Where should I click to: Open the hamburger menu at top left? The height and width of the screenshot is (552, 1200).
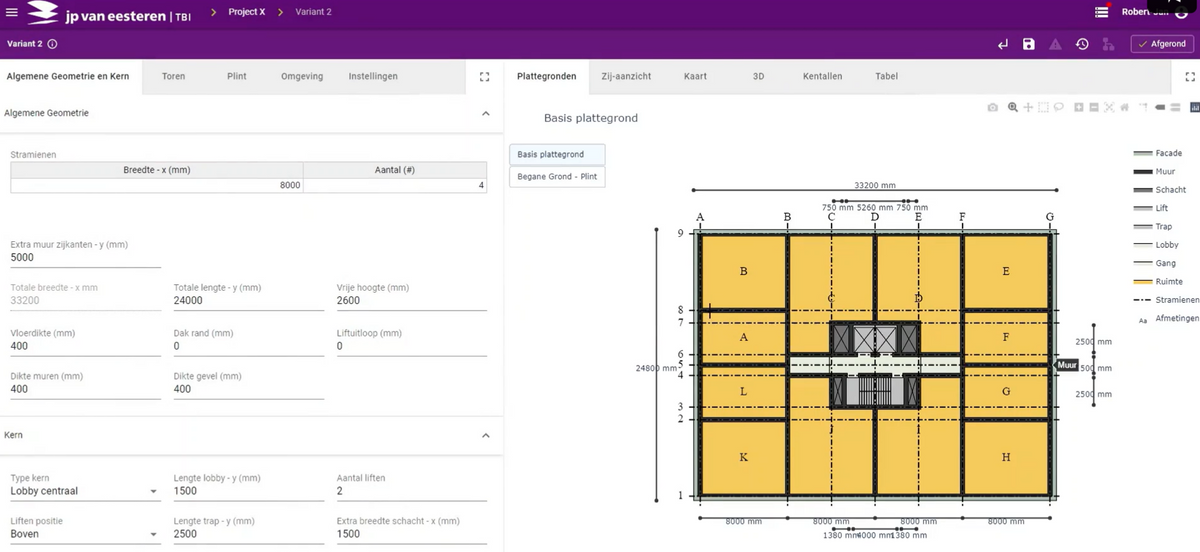coord(11,12)
